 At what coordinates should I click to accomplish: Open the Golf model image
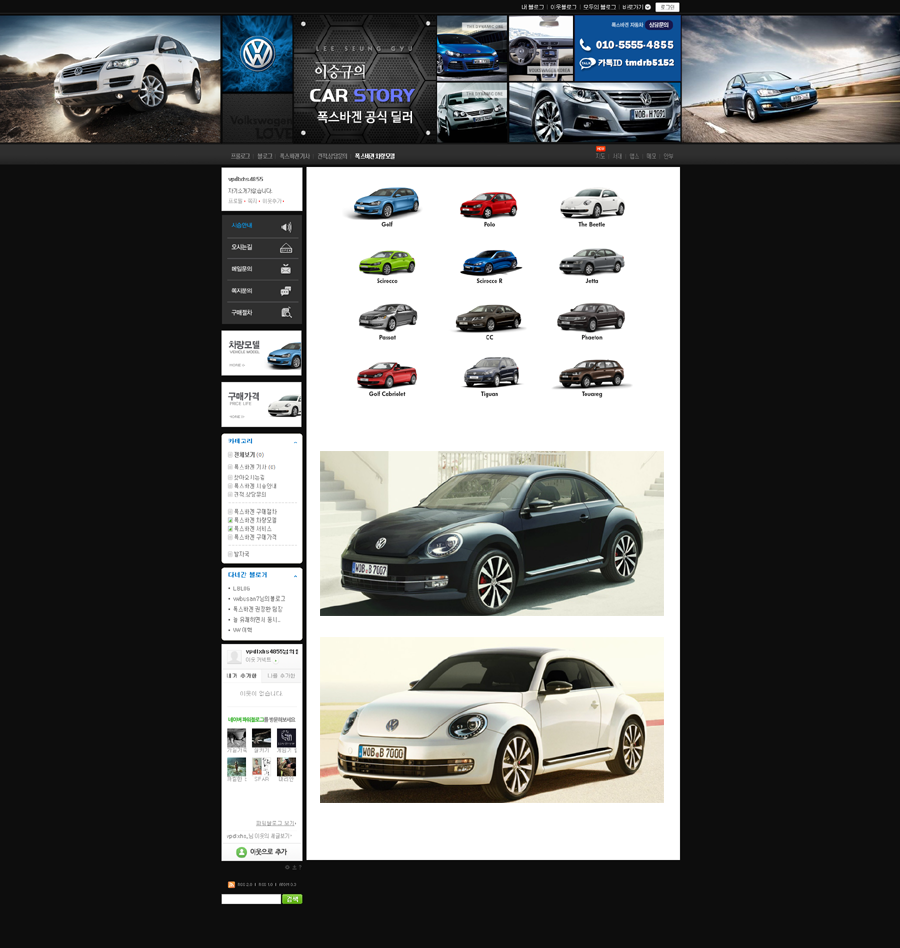386,203
